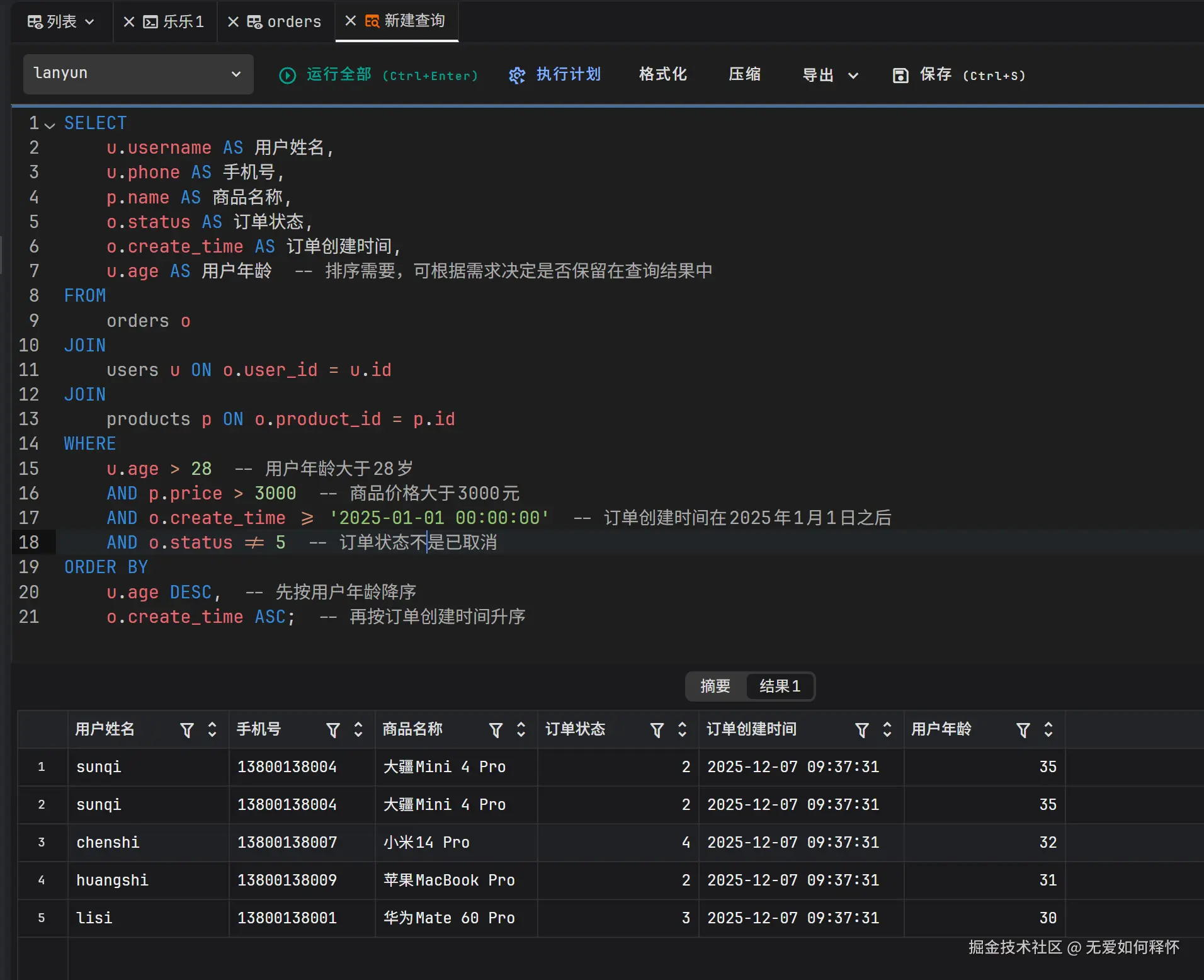Click the huangshi username cell

coord(149,880)
